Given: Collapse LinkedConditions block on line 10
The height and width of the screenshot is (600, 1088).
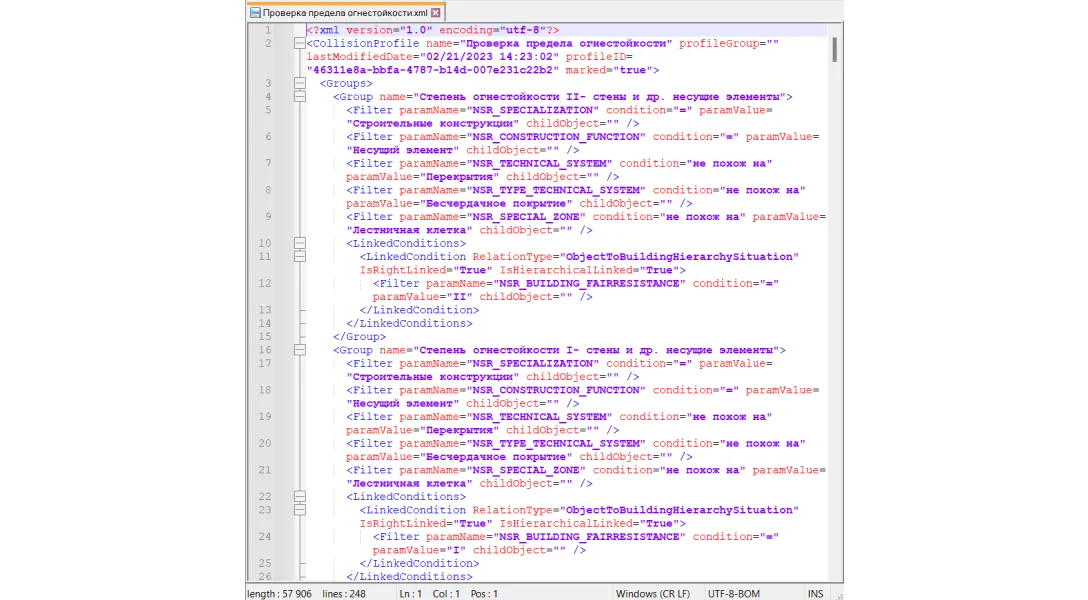Looking at the screenshot, I should pos(299,243).
